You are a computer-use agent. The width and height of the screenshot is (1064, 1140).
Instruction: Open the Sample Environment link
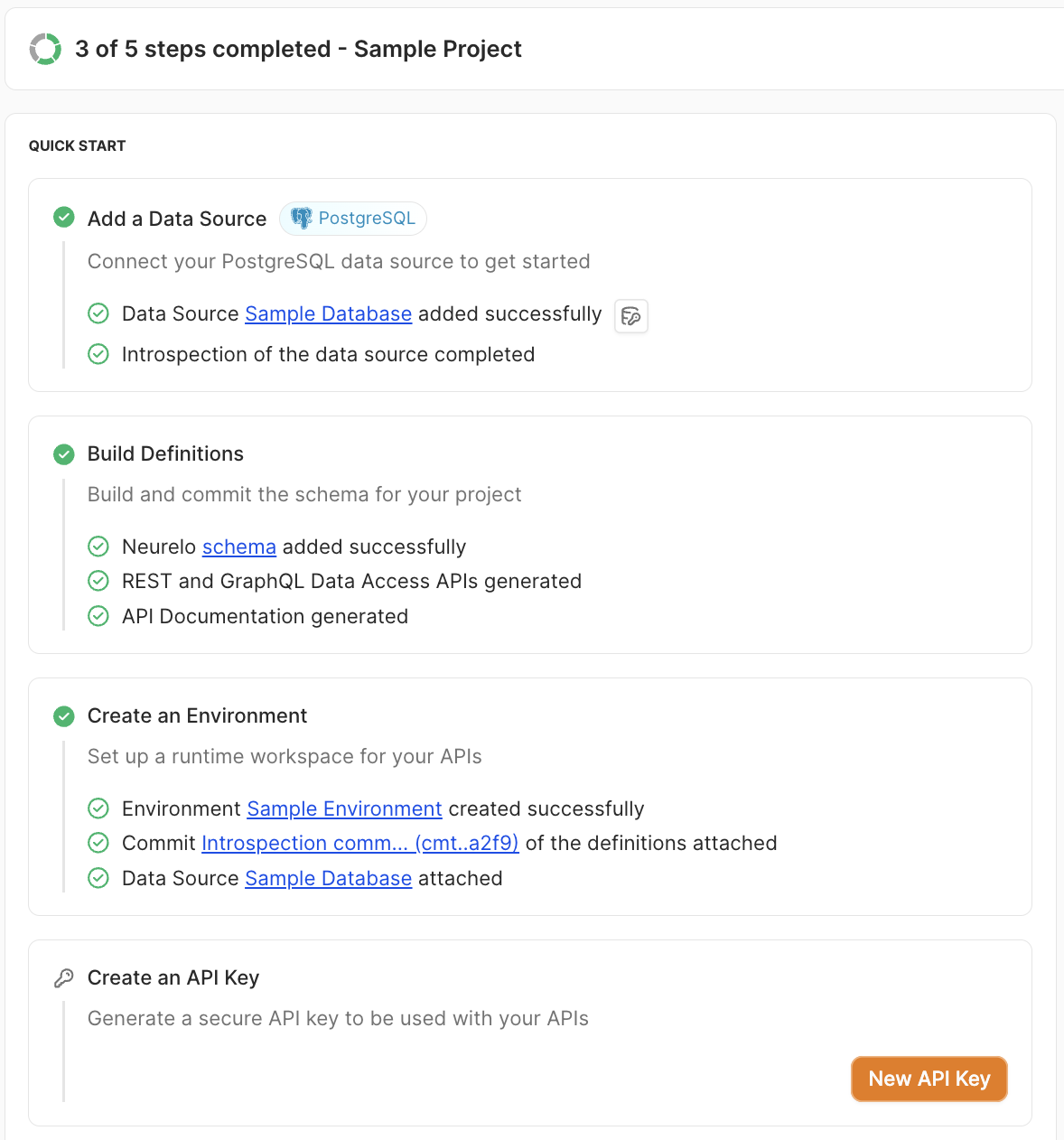pyautogui.click(x=344, y=809)
